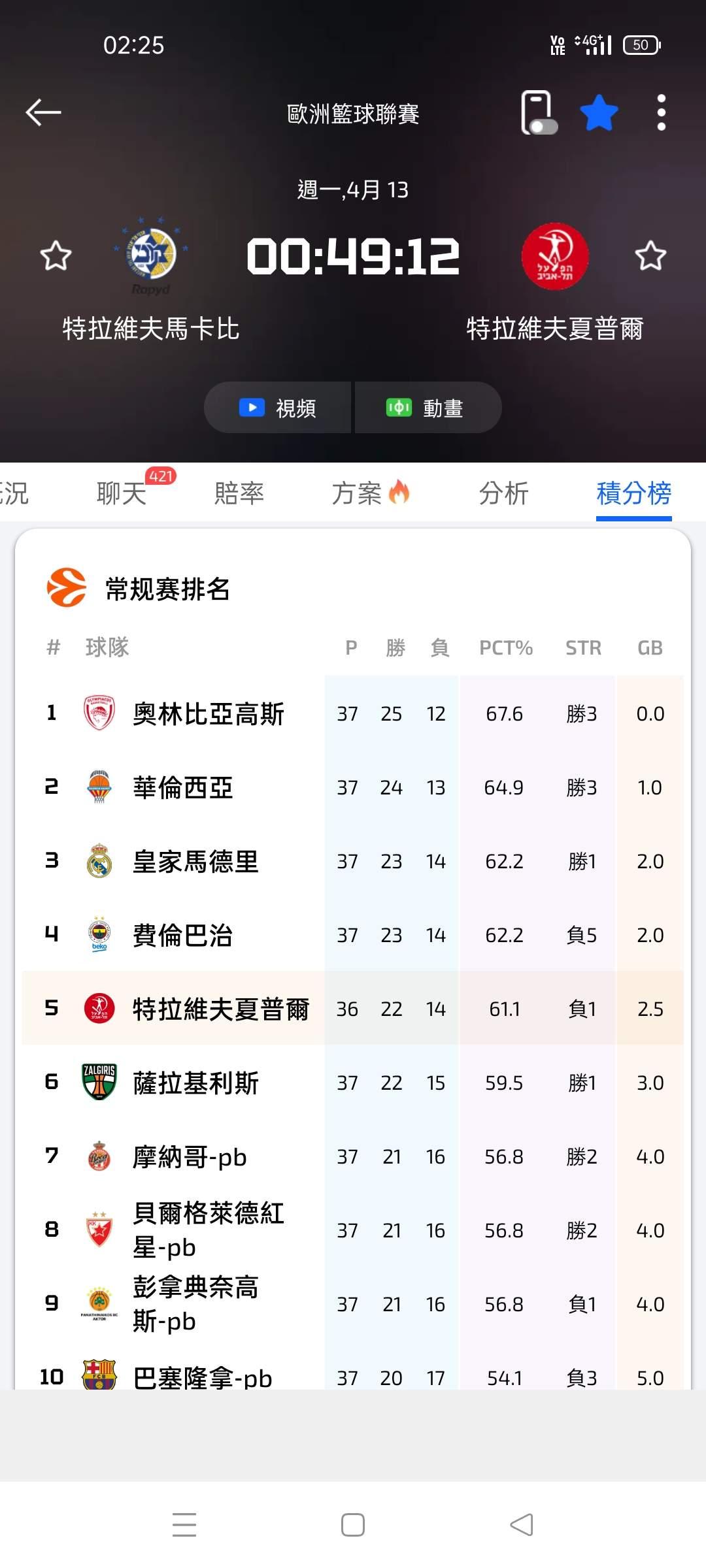Open the Maccabi Tel Aviv team logo

tap(151, 253)
